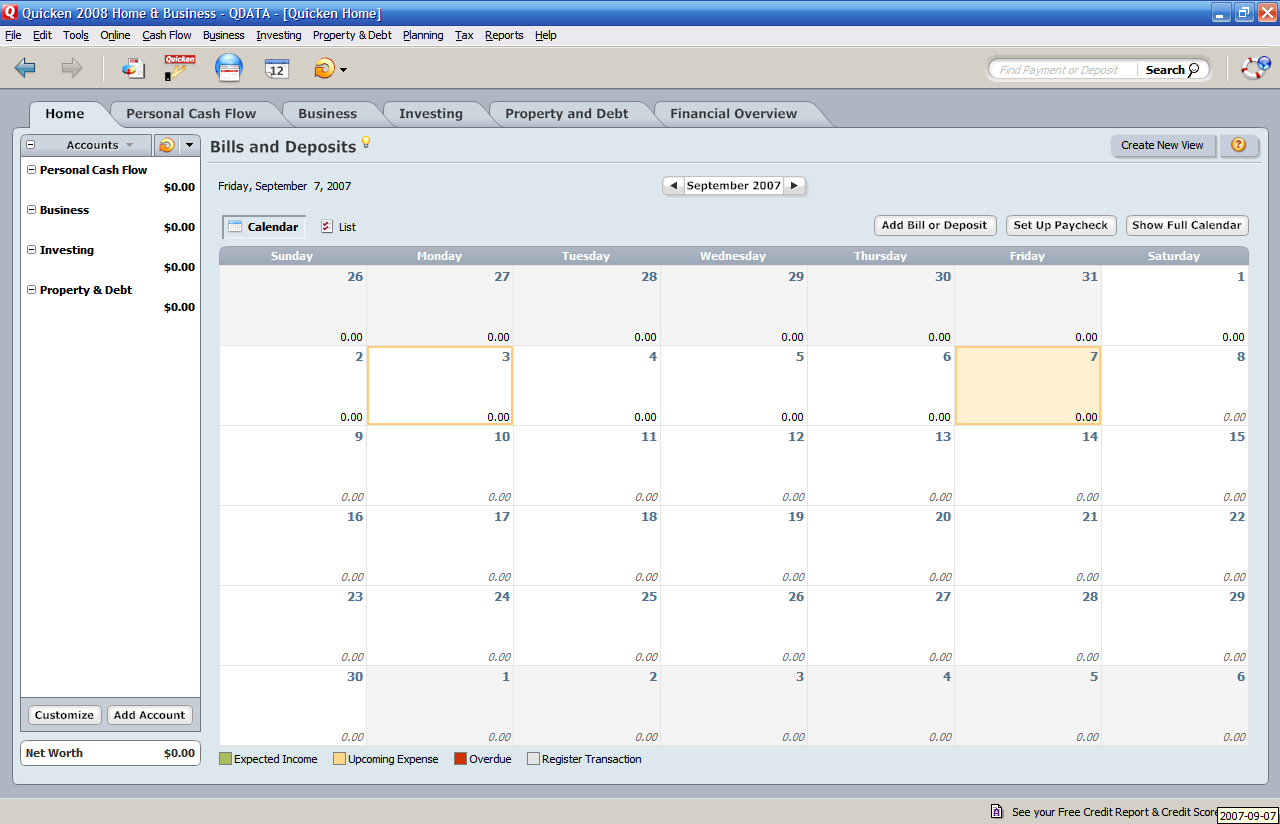
Task: Click the Find Payment or Deposit field
Action: tap(1065, 70)
